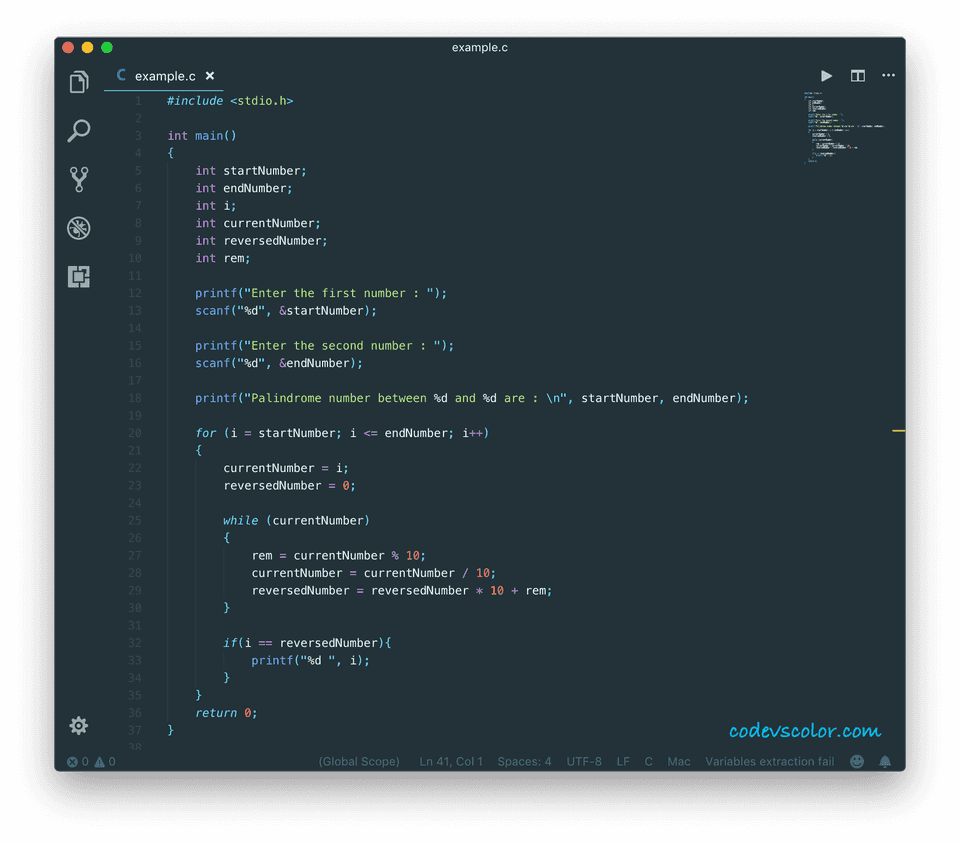Viewport: 960px width, 843px height.
Task: Open the Explorer sidebar
Action: (x=78, y=82)
